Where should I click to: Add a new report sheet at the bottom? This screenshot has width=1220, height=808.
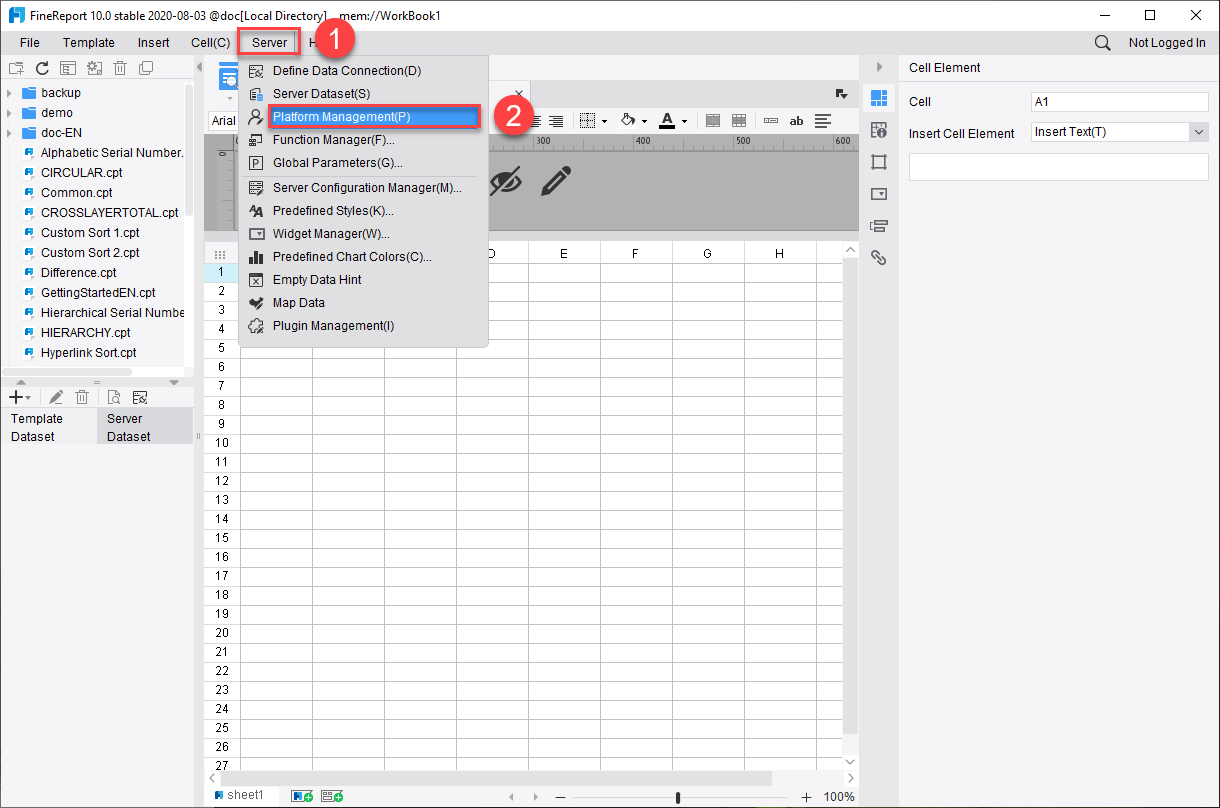pyautogui.click(x=301, y=795)
